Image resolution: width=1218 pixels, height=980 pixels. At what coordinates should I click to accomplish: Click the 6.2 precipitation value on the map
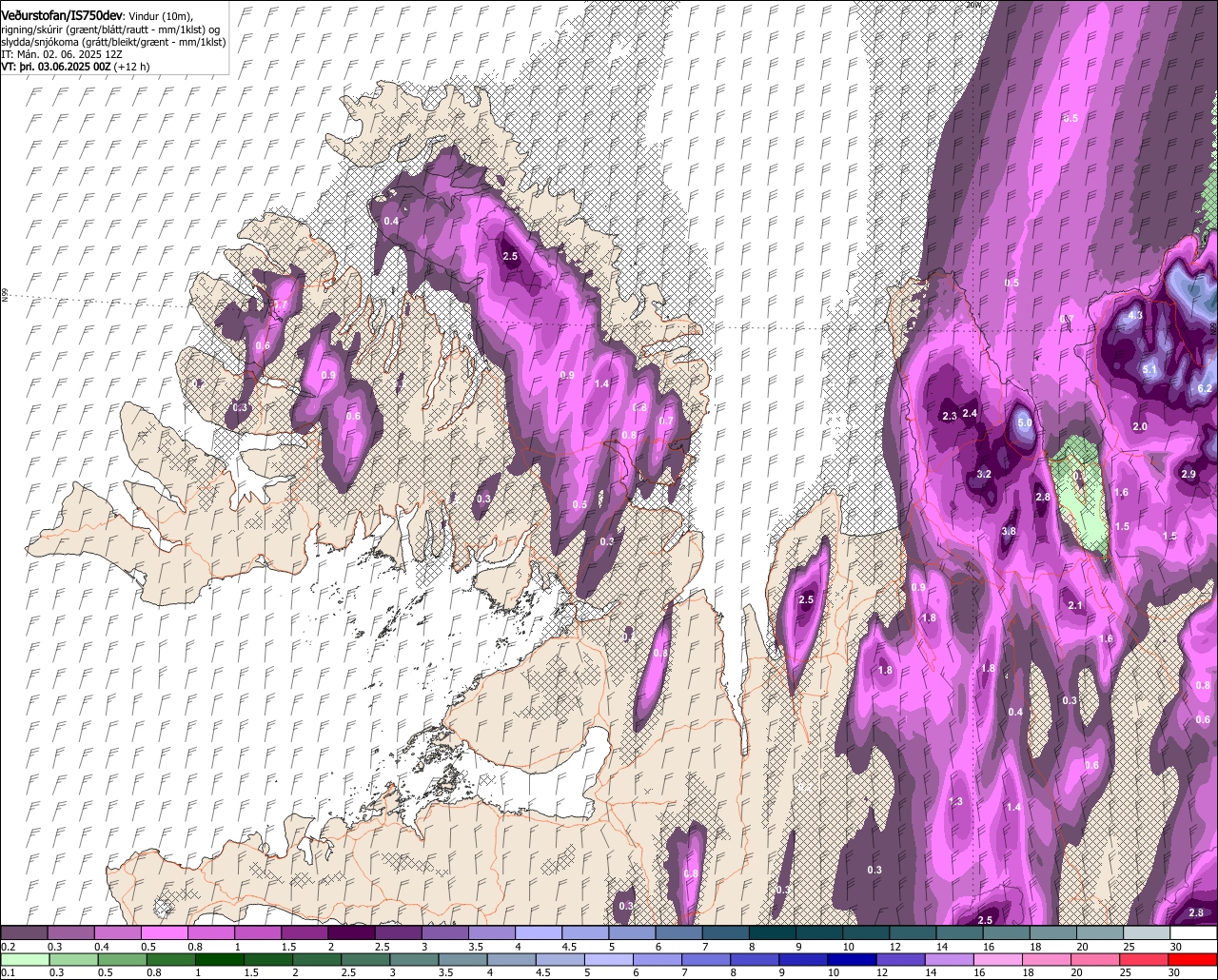pyautogui.click(x=1205, y=388)
